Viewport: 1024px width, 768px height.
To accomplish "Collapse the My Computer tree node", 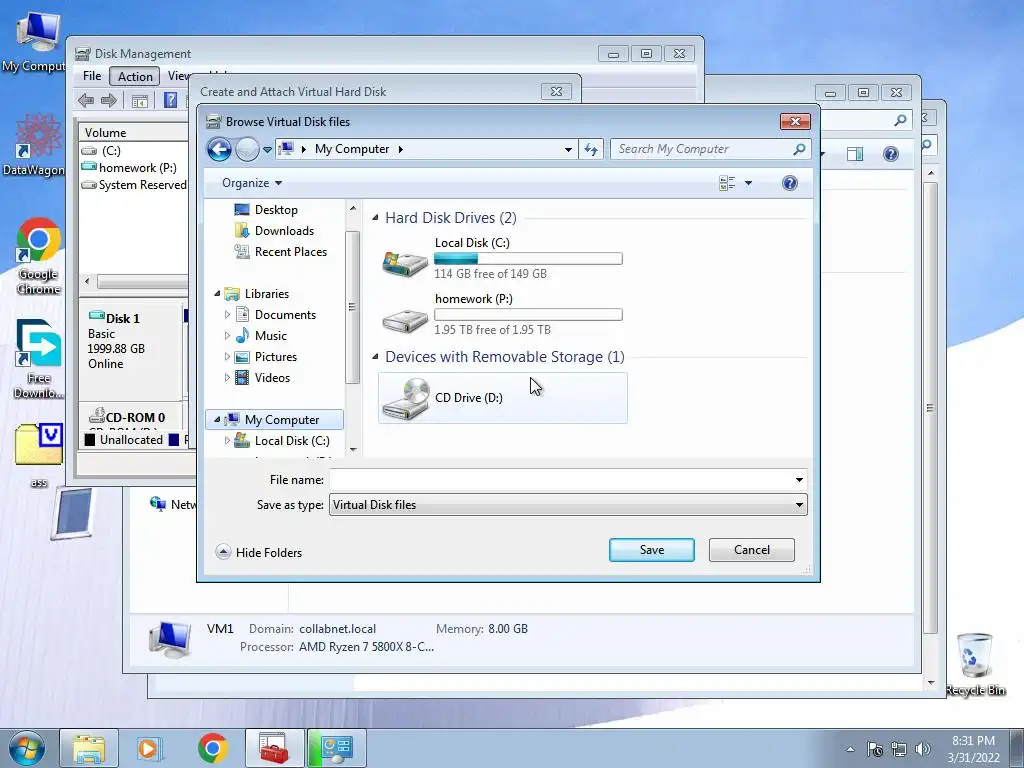I will click(x=217, y=419).
